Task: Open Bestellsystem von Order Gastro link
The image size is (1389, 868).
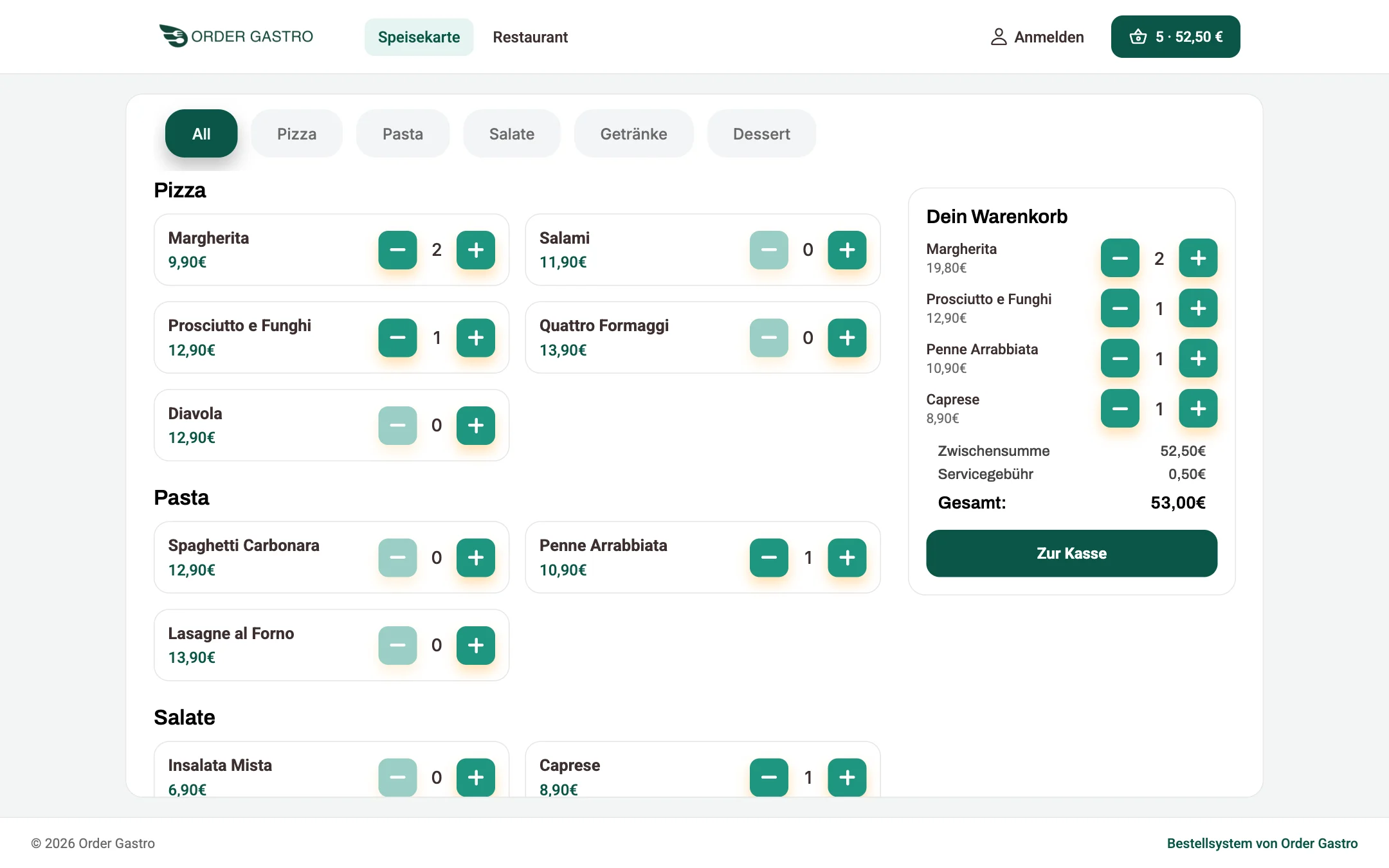Action: pyautogui.click(x=1262, y=844)
